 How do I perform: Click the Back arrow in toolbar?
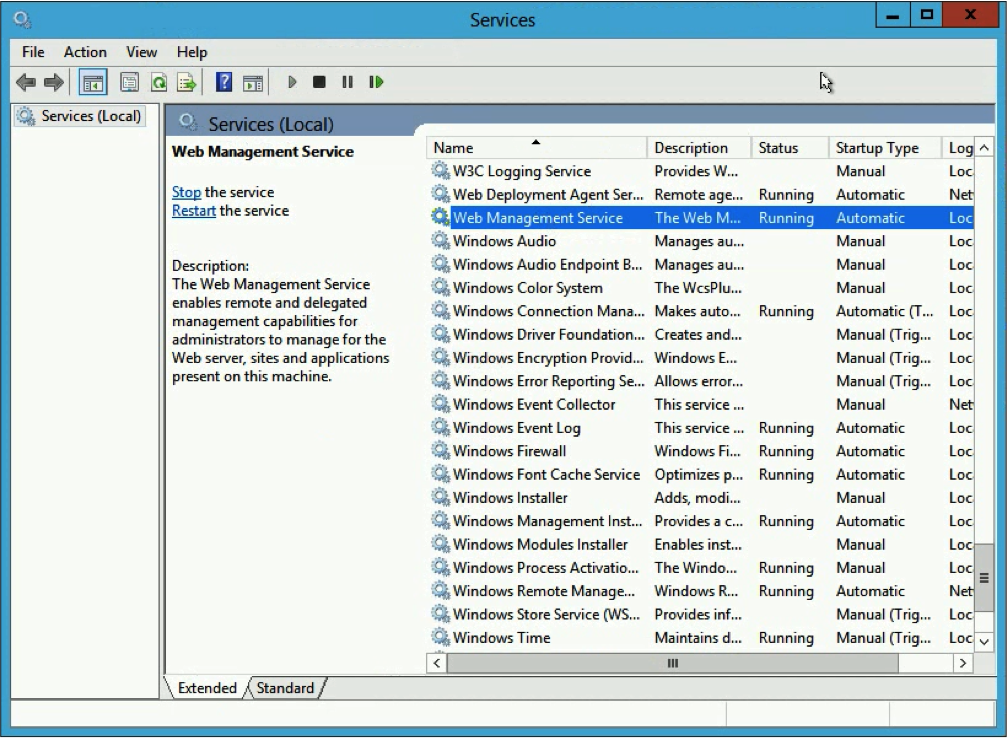(26, 82)
